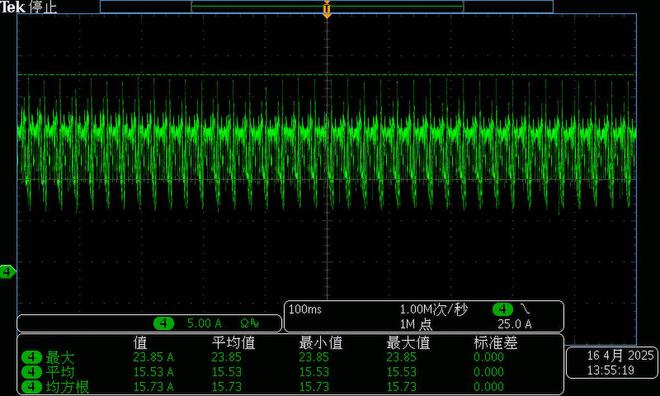Click the channel 4 badge for 最大 measurement
This screenshot has height=396, width=660.
32,358
